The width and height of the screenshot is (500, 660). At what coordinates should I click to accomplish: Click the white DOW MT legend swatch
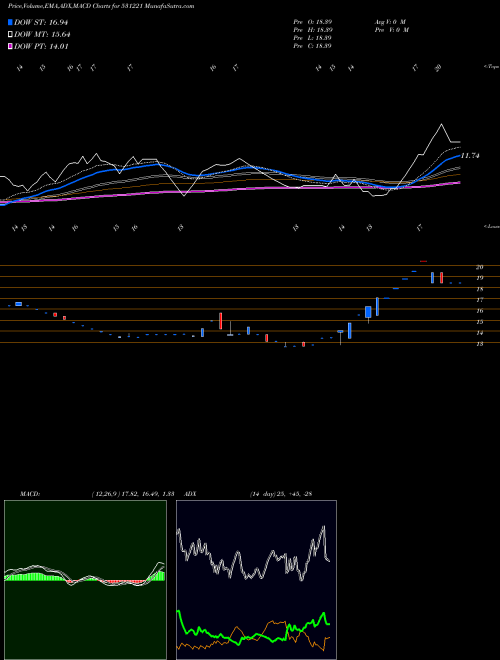(11, 35)
